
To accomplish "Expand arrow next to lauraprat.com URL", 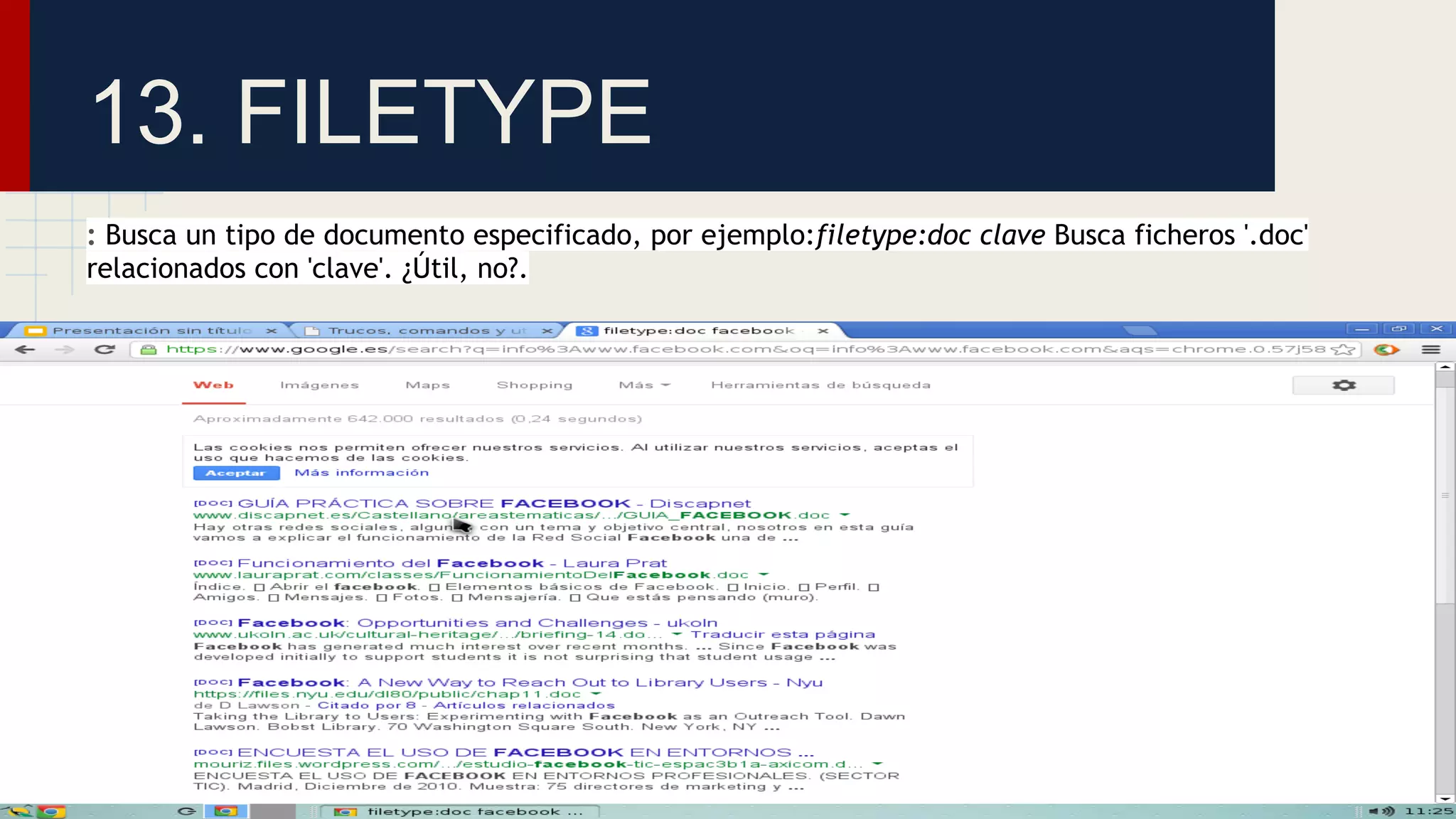I will 764,574.
